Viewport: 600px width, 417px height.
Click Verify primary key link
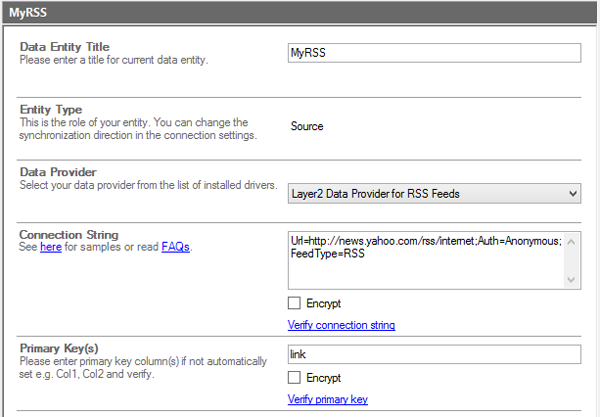(x=327, y=399)
